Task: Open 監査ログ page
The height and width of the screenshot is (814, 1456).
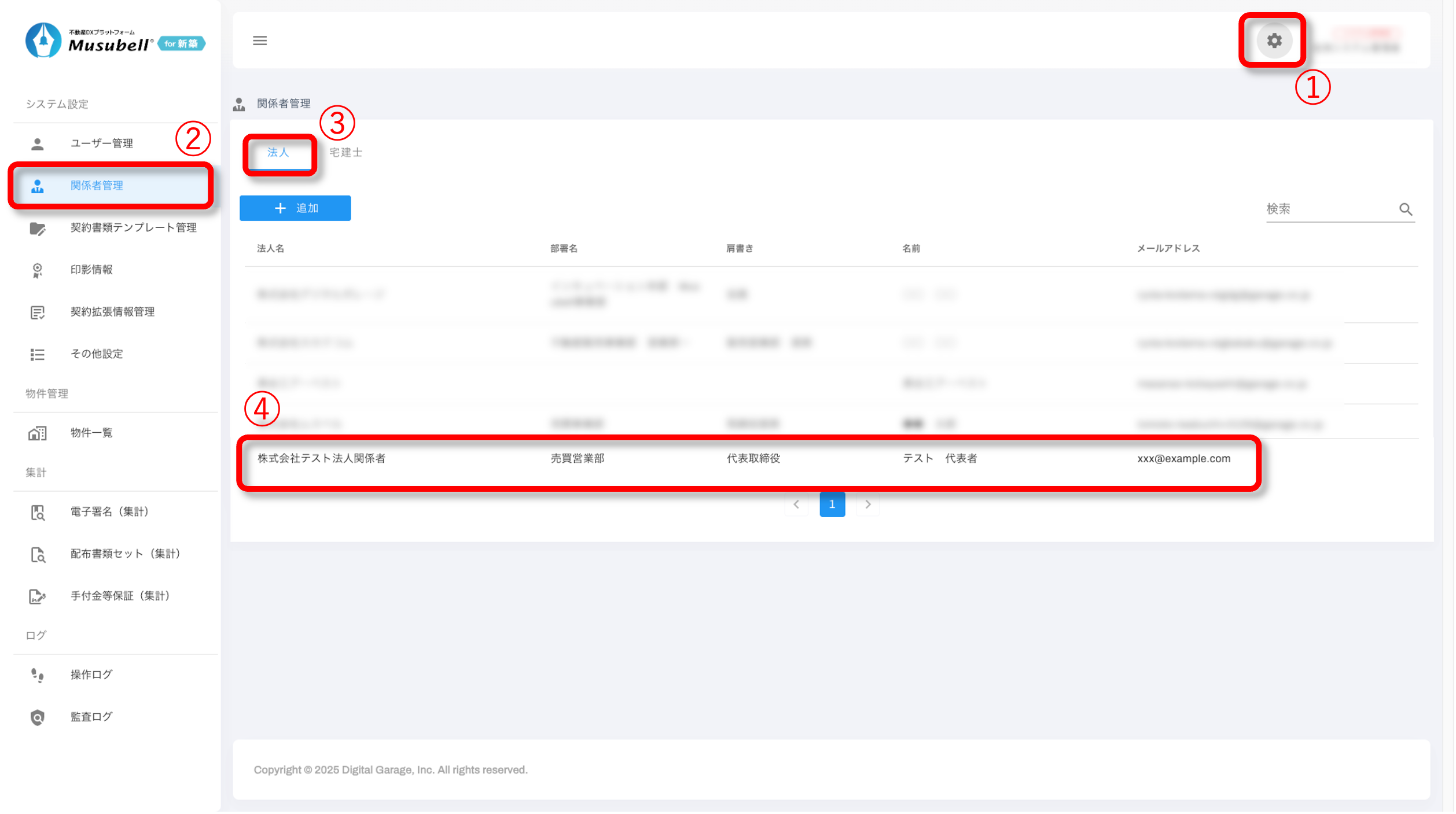Action: point(91,717)
